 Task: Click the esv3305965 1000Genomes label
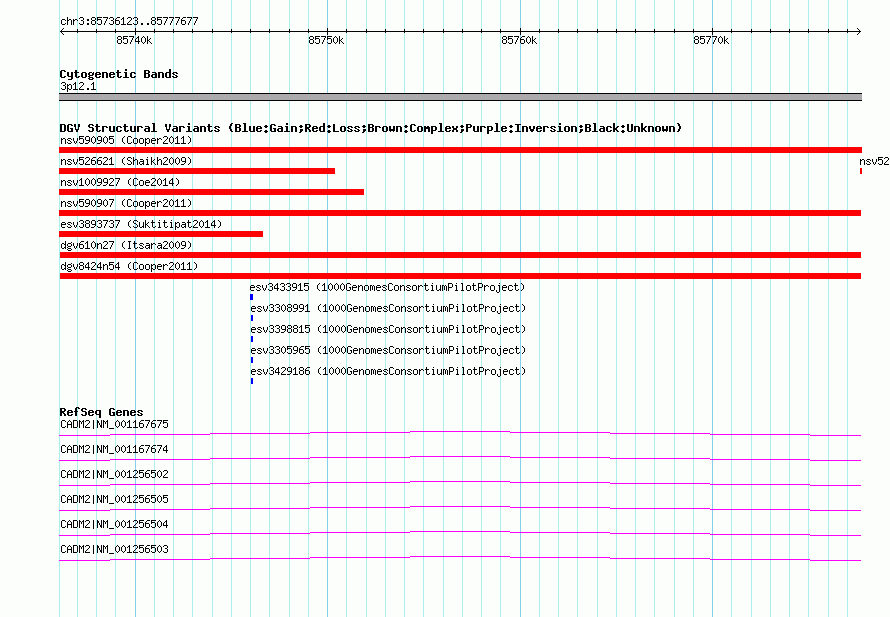tap(388, 350)
